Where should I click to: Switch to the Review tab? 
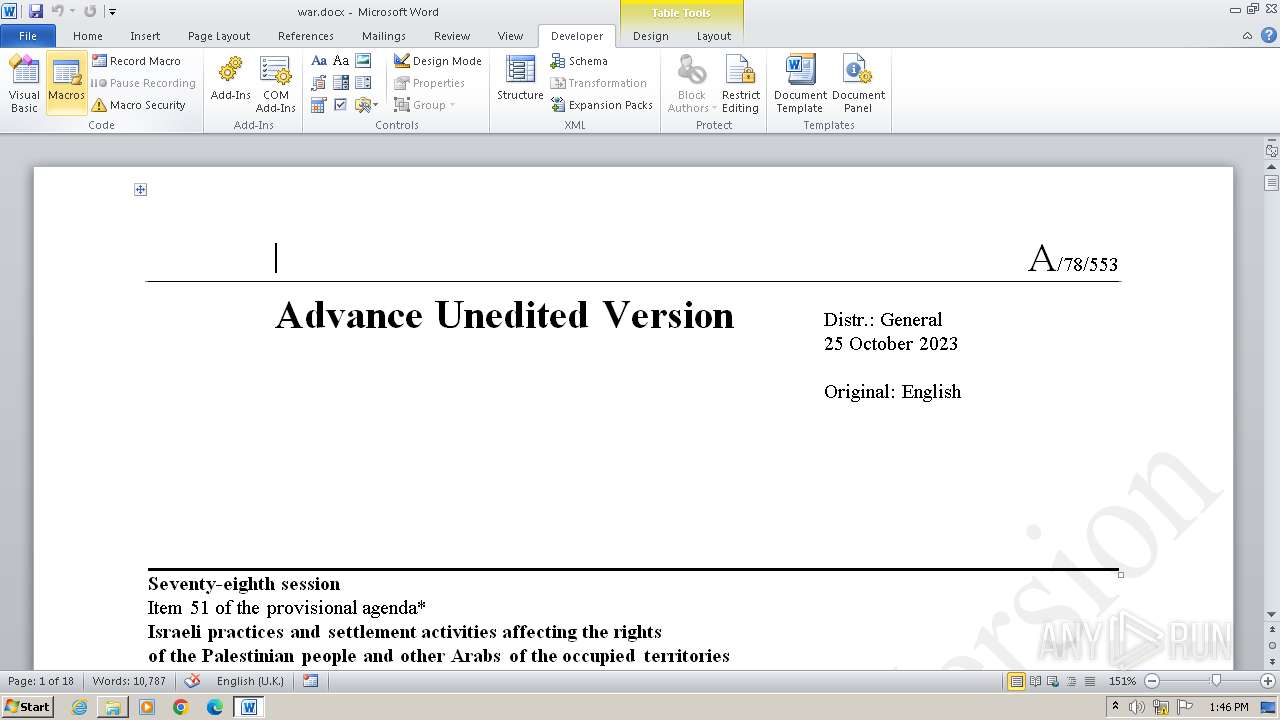(452, 36)
